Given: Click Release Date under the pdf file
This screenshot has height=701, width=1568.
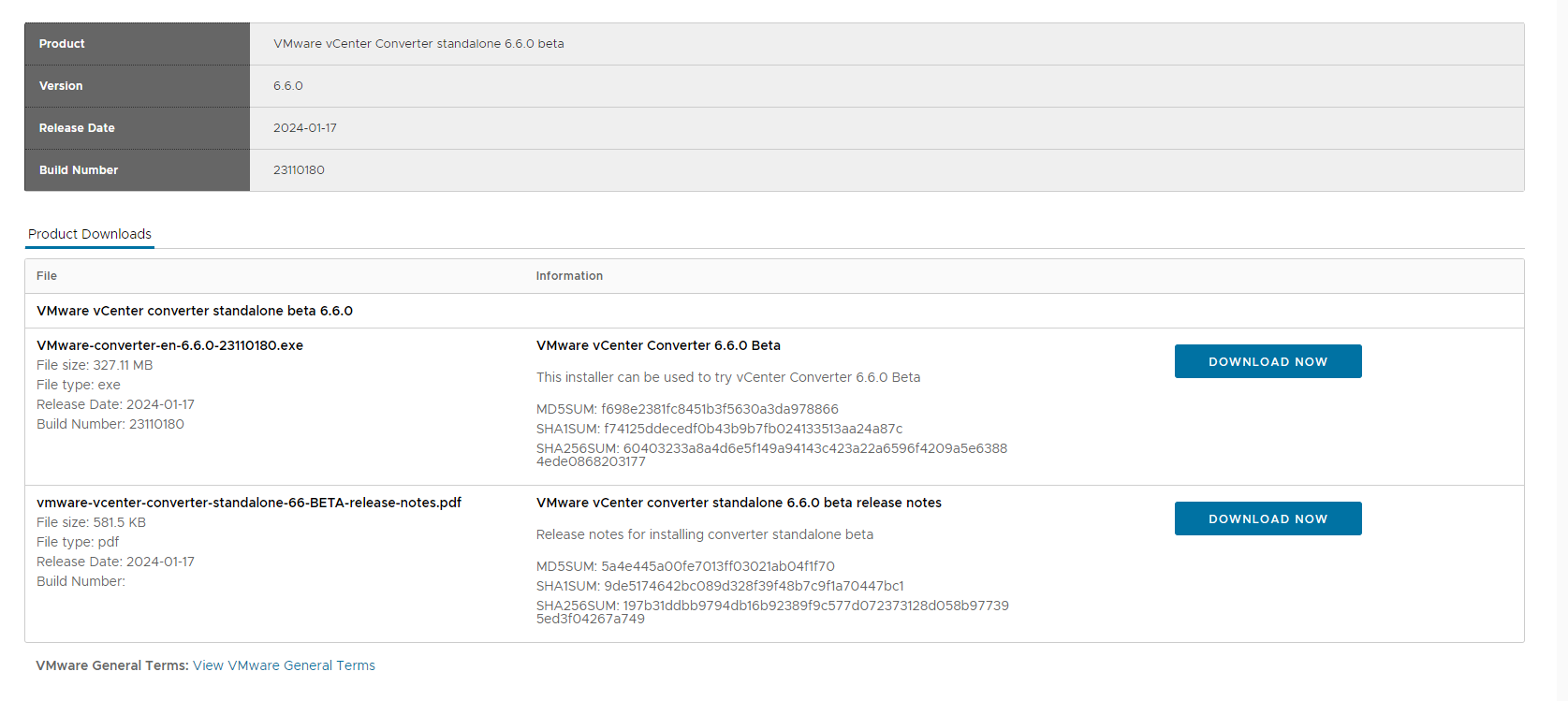Looking at the screenshot, I should pyautogui.click(x=115, y=562).
